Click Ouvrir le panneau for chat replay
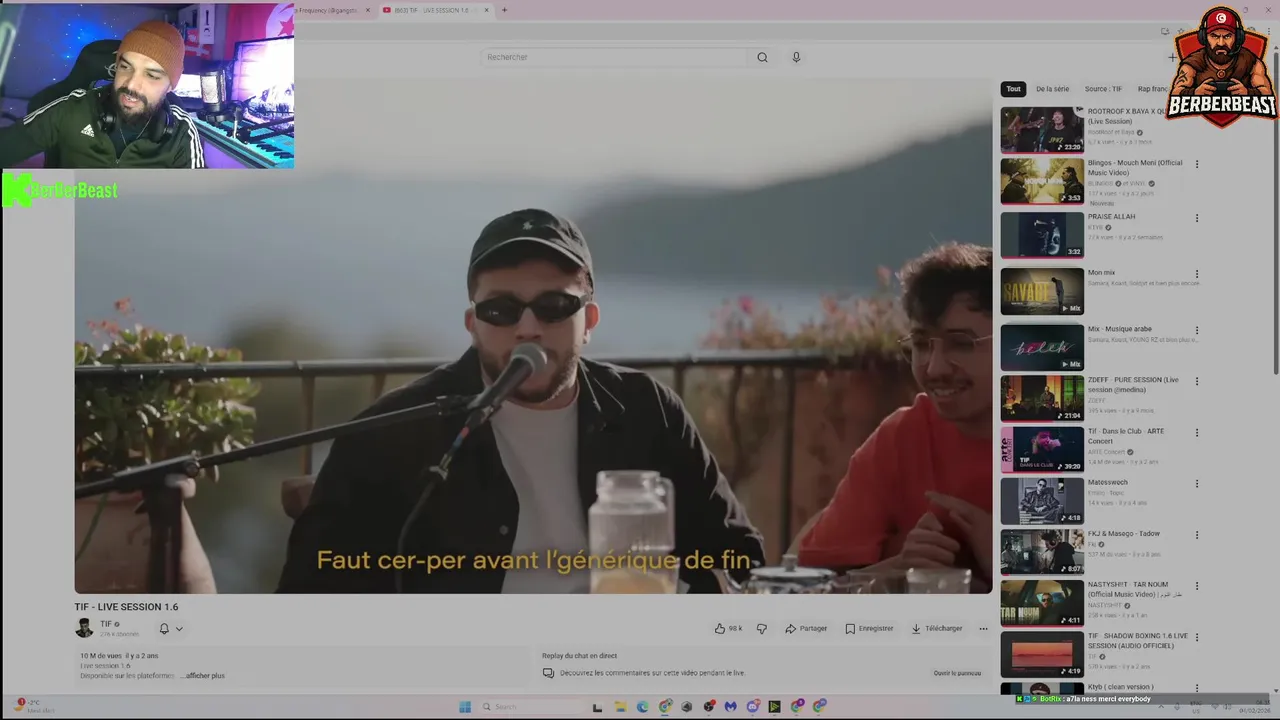 pos(957,673)
